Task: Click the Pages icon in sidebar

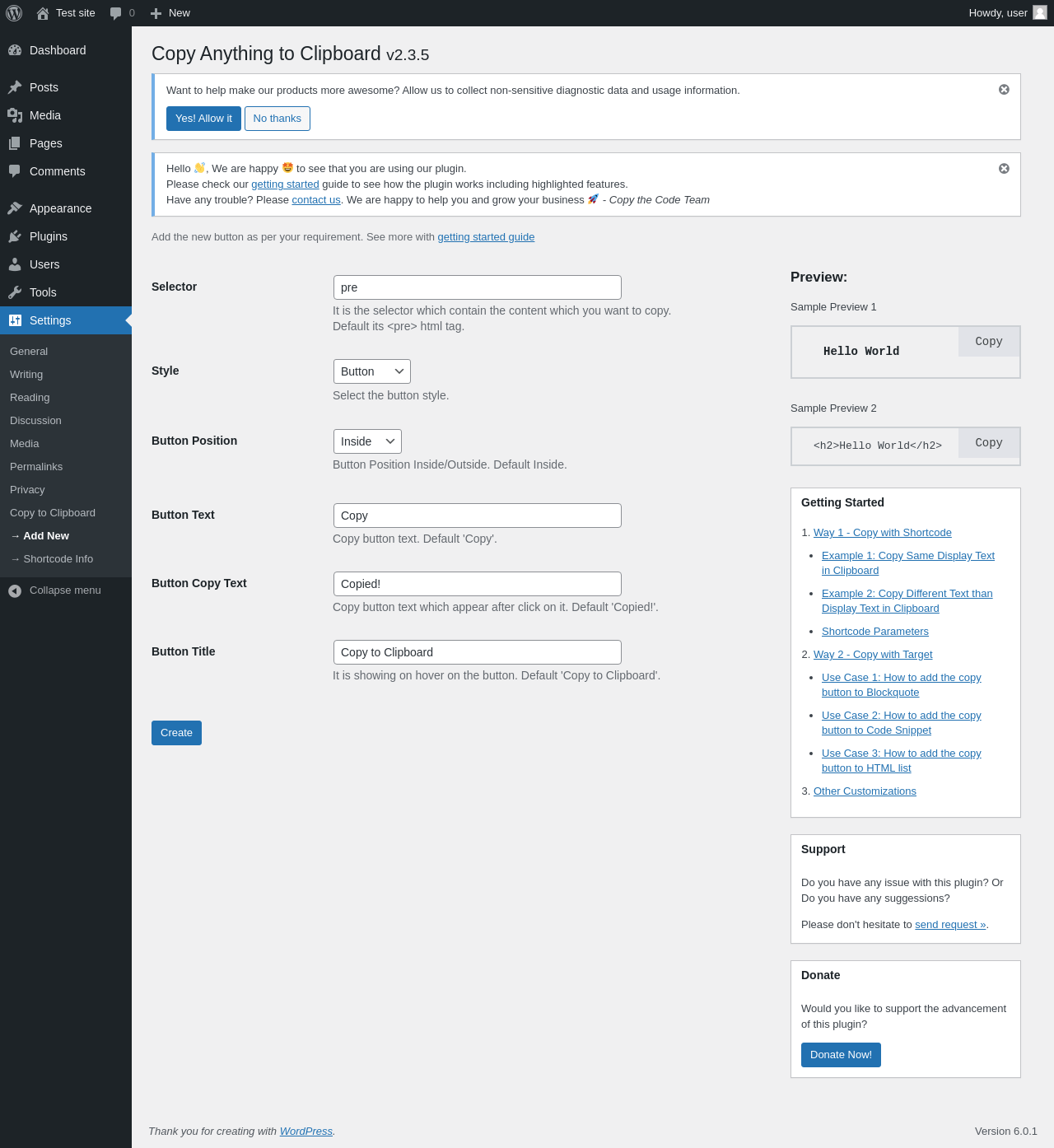Action: pyautogui.click(x=15, y=143)
